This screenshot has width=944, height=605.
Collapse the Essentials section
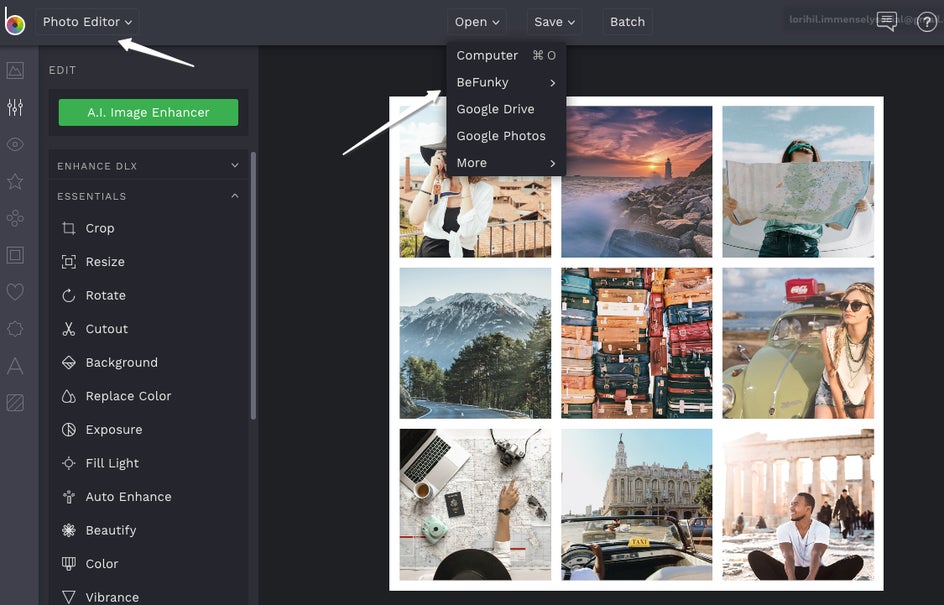click(148, 196)
